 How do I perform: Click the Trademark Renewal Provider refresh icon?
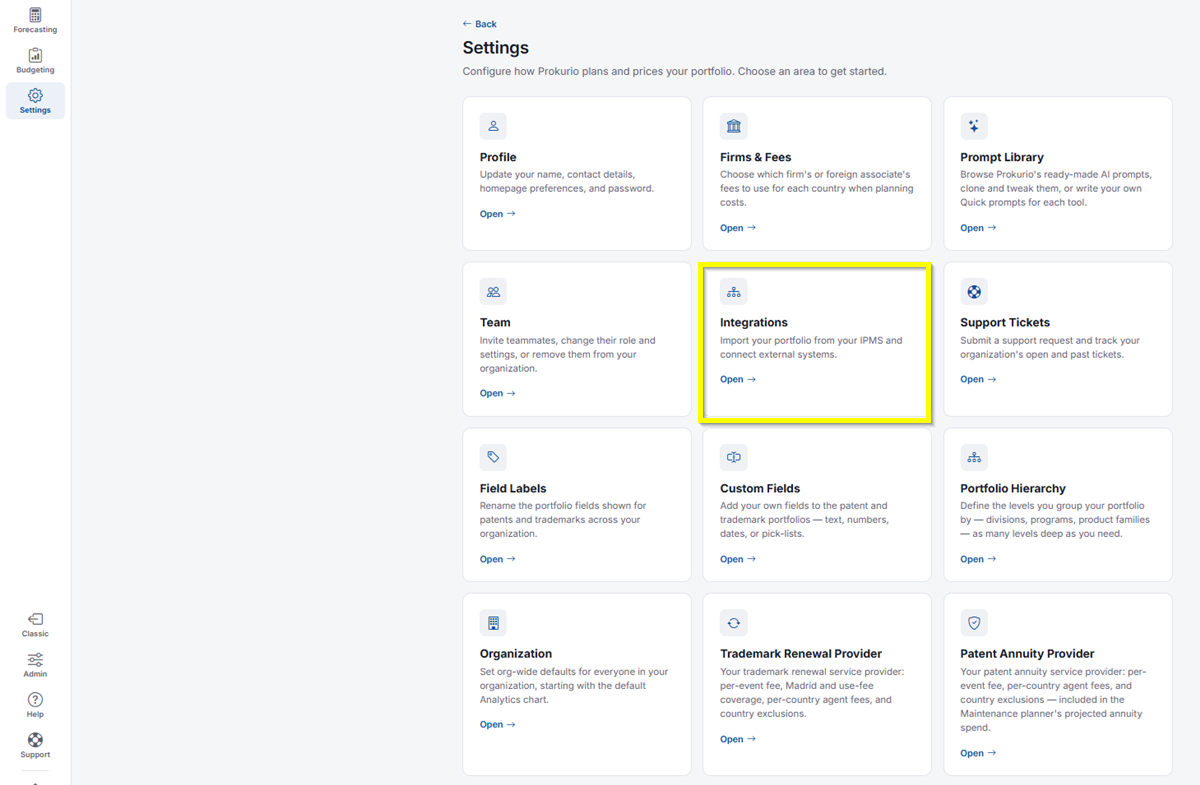click(734, 623)
